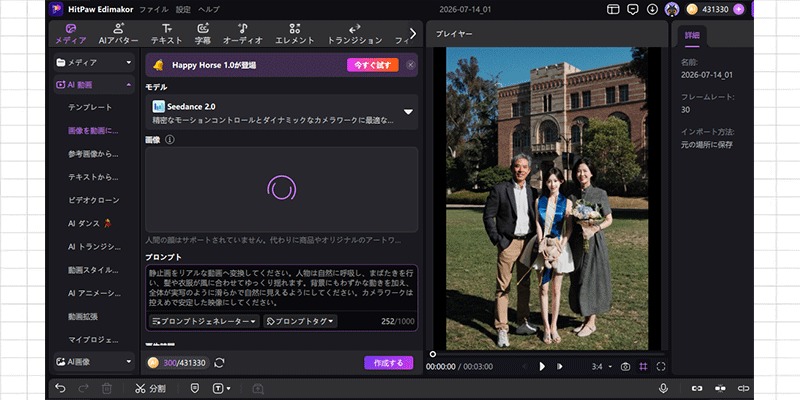800x400 pixels.
Task: Select 動画拡張 in the sidebar
Action: click(x=83, y=316)
